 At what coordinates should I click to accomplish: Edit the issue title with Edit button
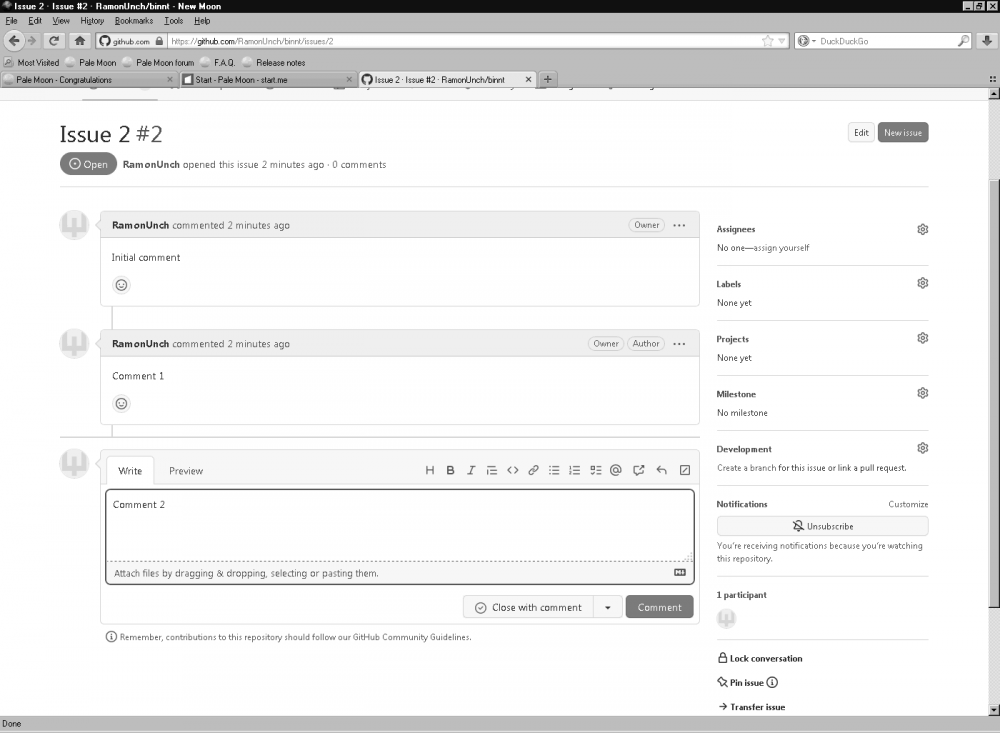[861, 133]
